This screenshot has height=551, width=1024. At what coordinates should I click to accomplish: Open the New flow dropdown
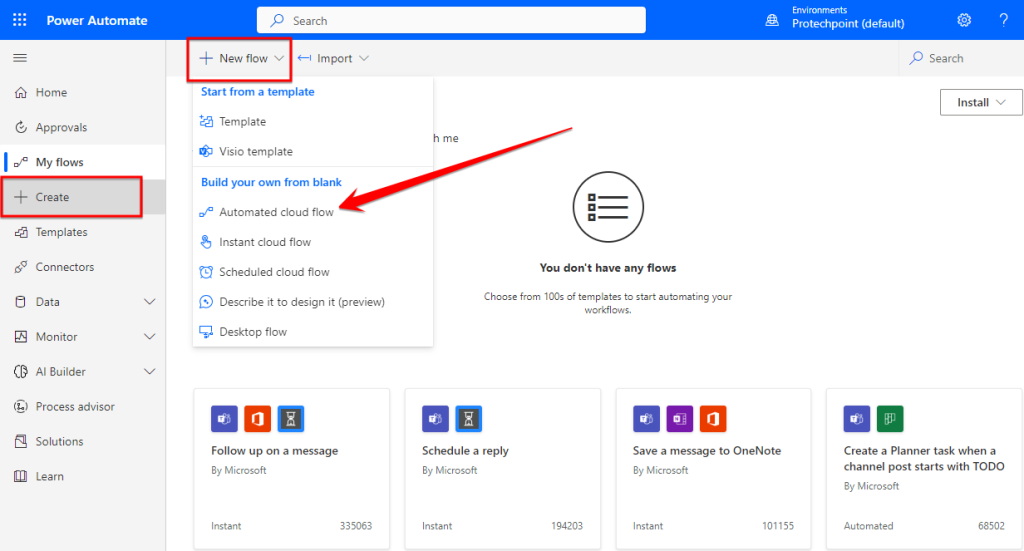240,59
